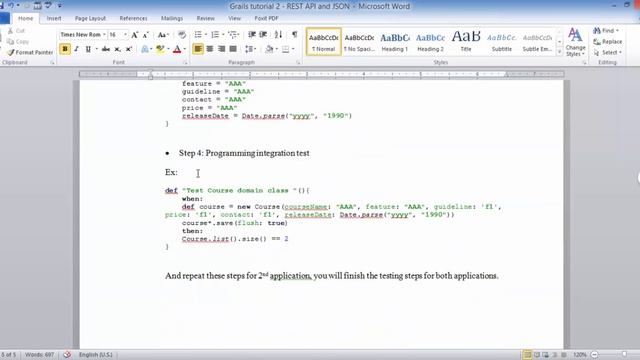Click the English (U.S.) language indicator
Viewport: 640px width, 360px height.
(x=96, y=355)
